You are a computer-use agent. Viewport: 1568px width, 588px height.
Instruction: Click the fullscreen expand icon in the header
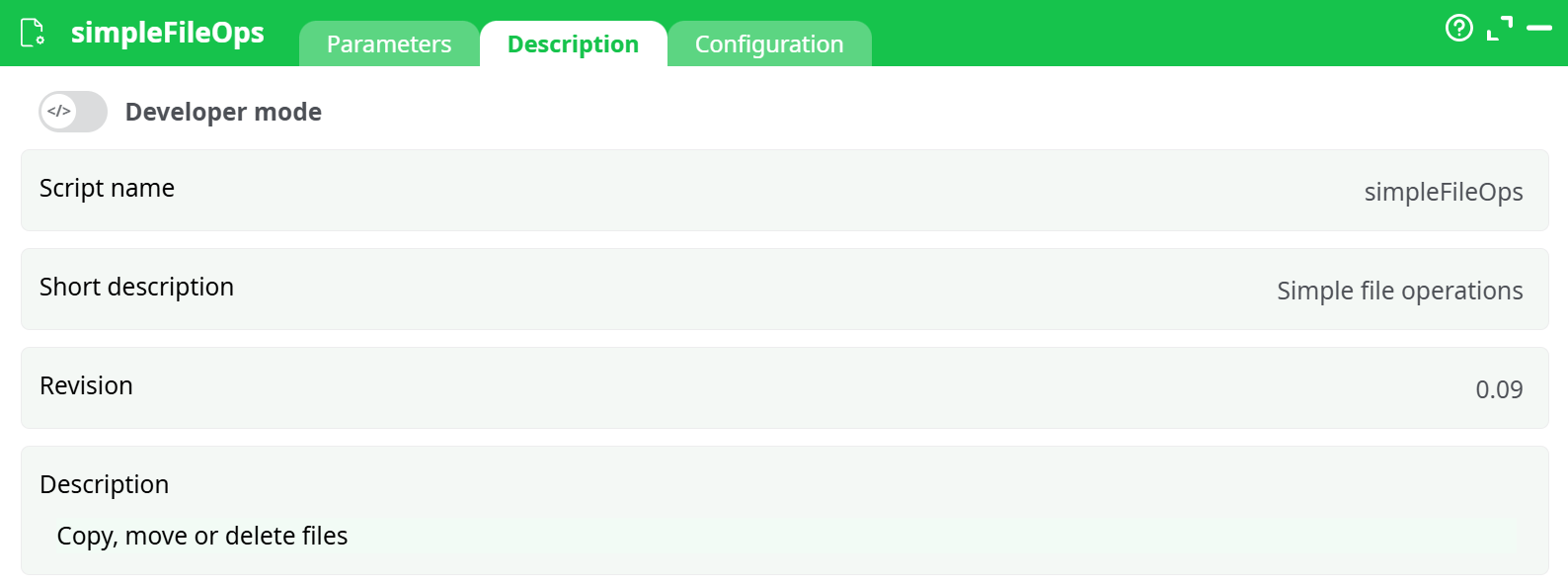coord(1501,28)
